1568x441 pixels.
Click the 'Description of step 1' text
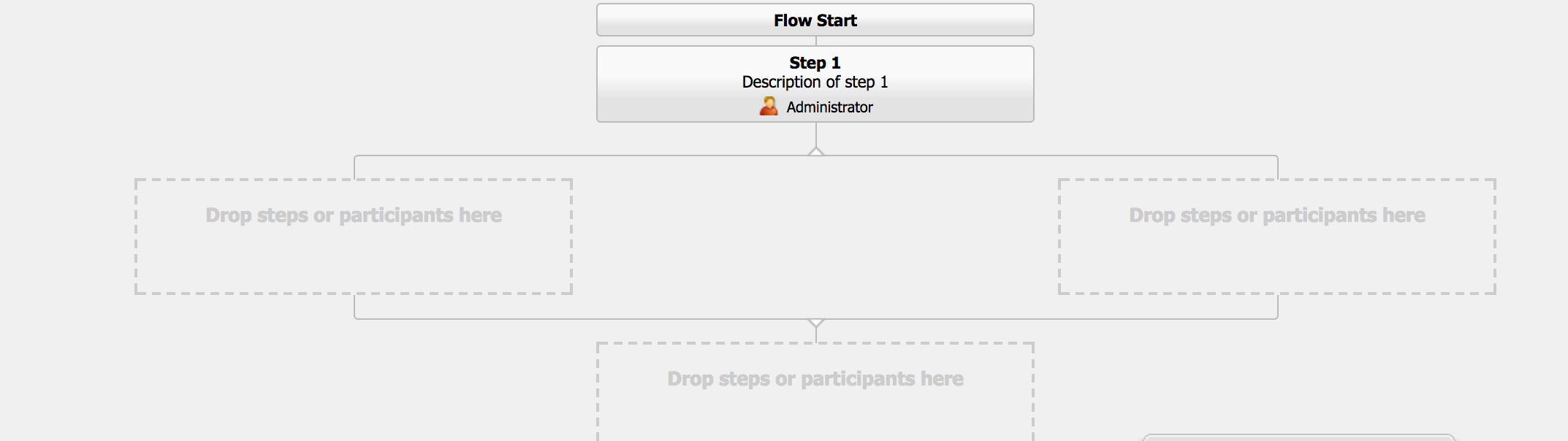[815, 82]
